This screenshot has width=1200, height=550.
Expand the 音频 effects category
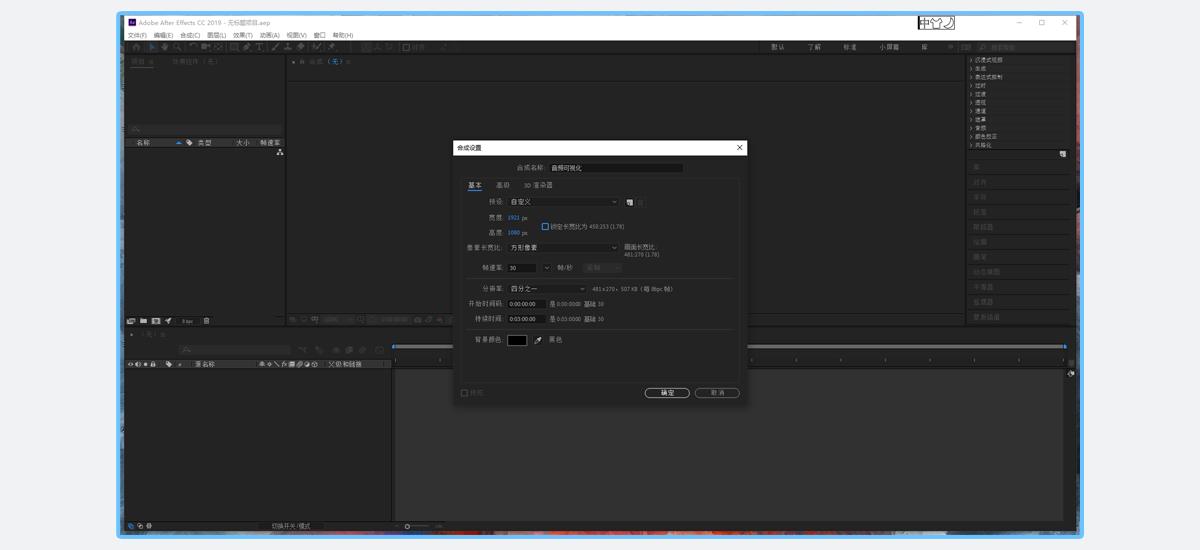pyautogui.click(x=970, y=128)
